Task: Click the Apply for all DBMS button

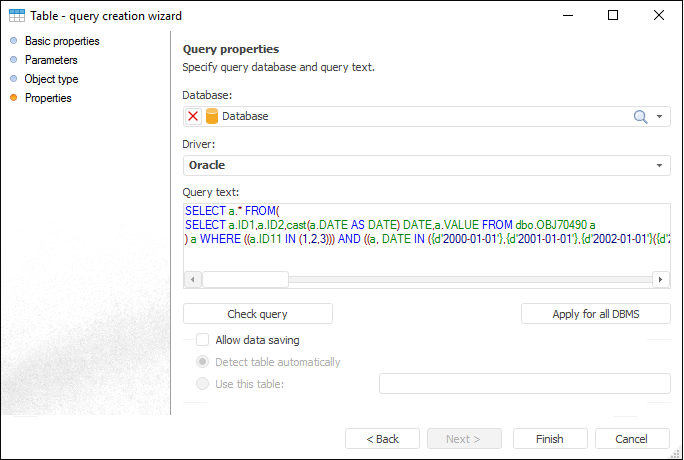Action: pos(596,314)
